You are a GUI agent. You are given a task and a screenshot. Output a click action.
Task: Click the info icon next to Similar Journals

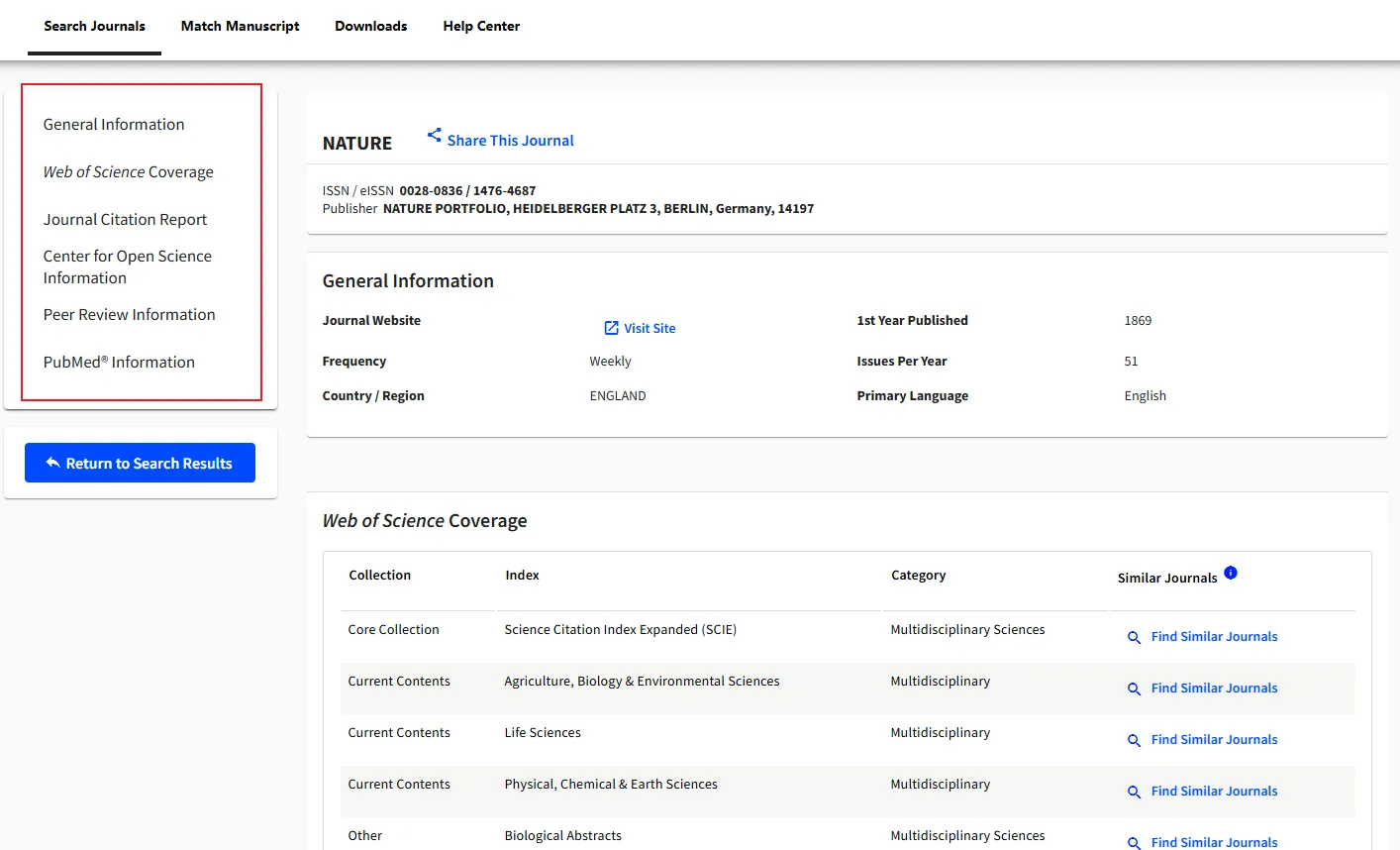1231,573
